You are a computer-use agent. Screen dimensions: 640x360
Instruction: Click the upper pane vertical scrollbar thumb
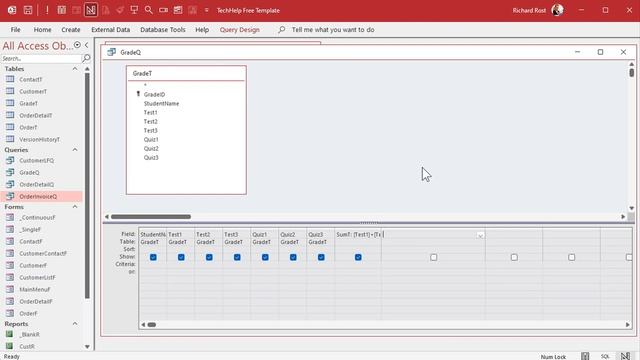pos(631,73)
